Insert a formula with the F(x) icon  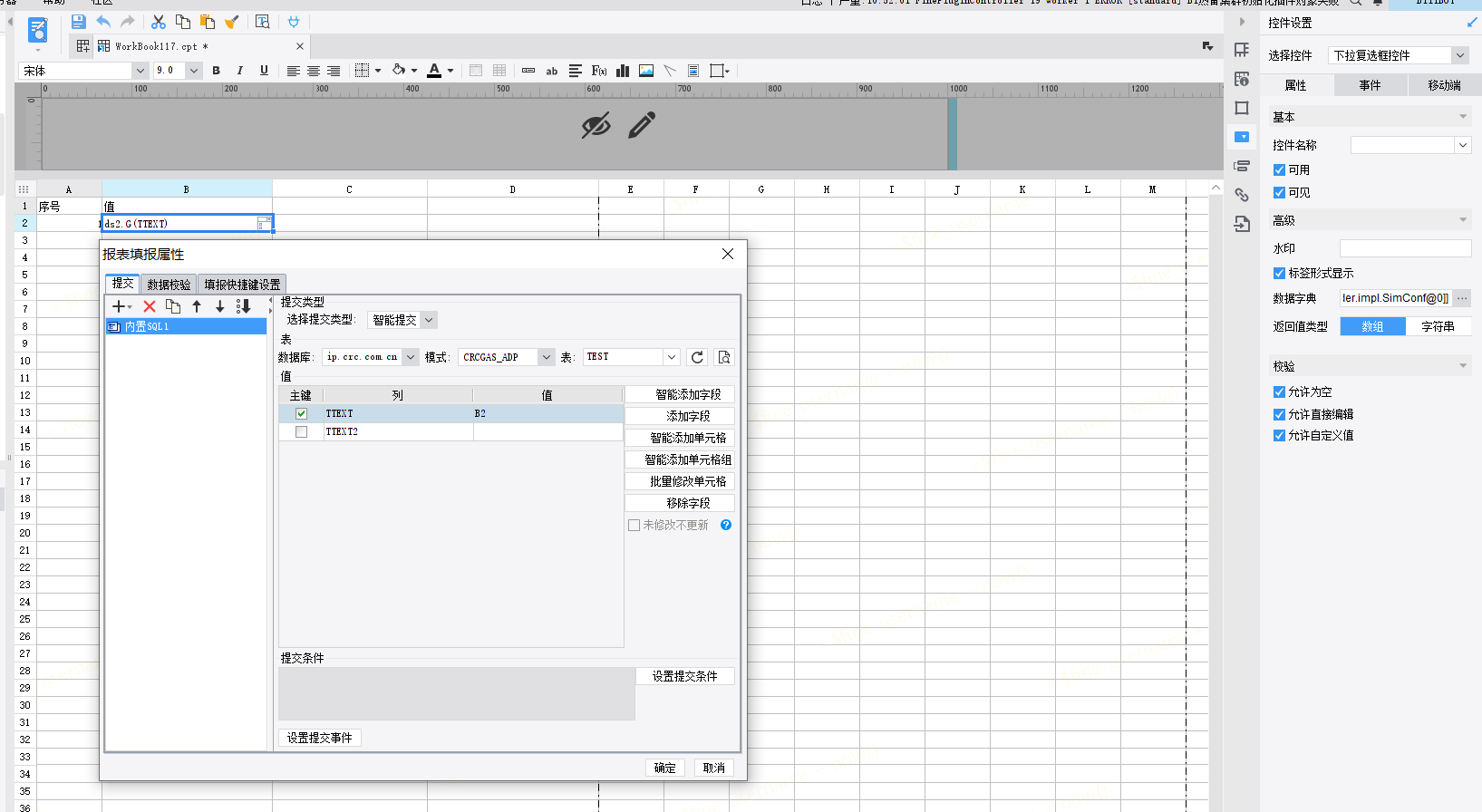598,71
